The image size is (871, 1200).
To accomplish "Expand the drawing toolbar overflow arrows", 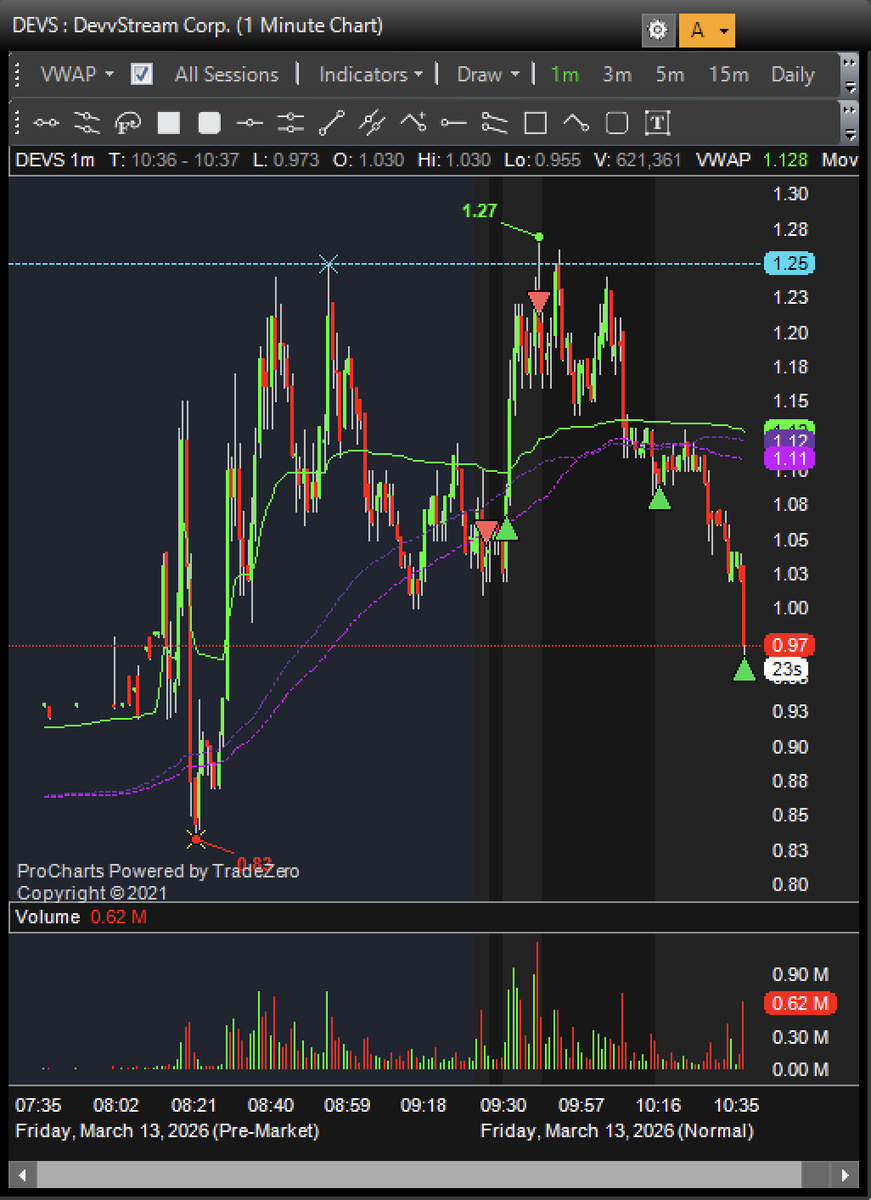I will 850,122.
